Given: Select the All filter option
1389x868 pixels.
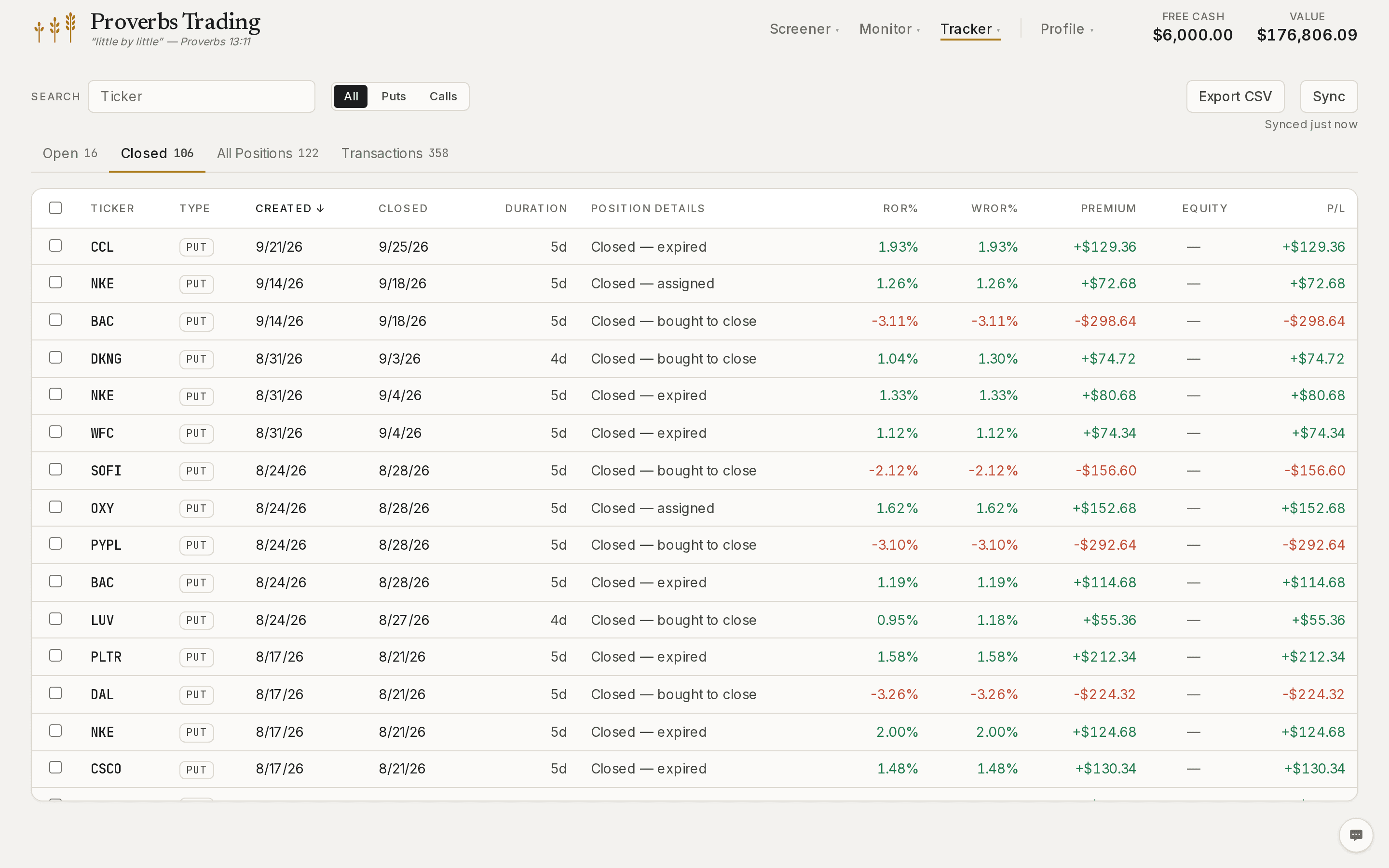Looking at the screenshot, I should coord(351,96).
